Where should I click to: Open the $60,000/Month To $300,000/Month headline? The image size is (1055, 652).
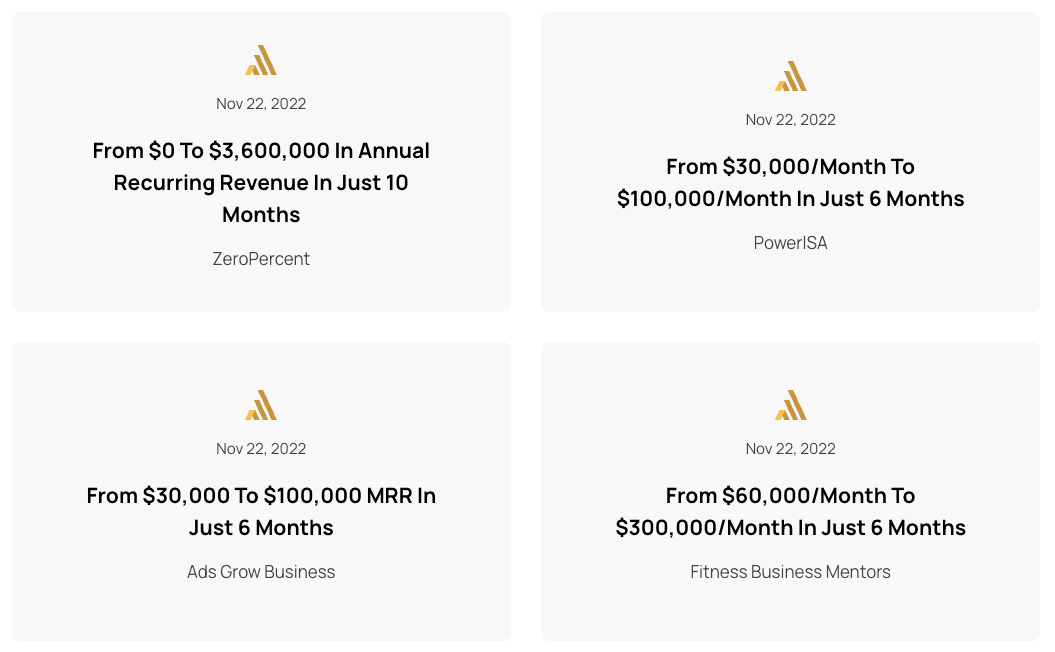(x=791, y=511)
